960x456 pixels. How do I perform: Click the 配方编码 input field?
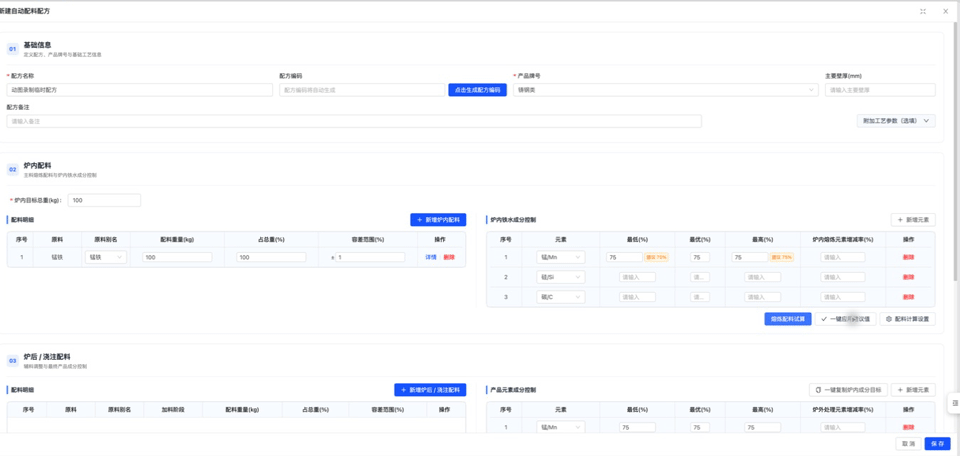click(x=362, y=90)
